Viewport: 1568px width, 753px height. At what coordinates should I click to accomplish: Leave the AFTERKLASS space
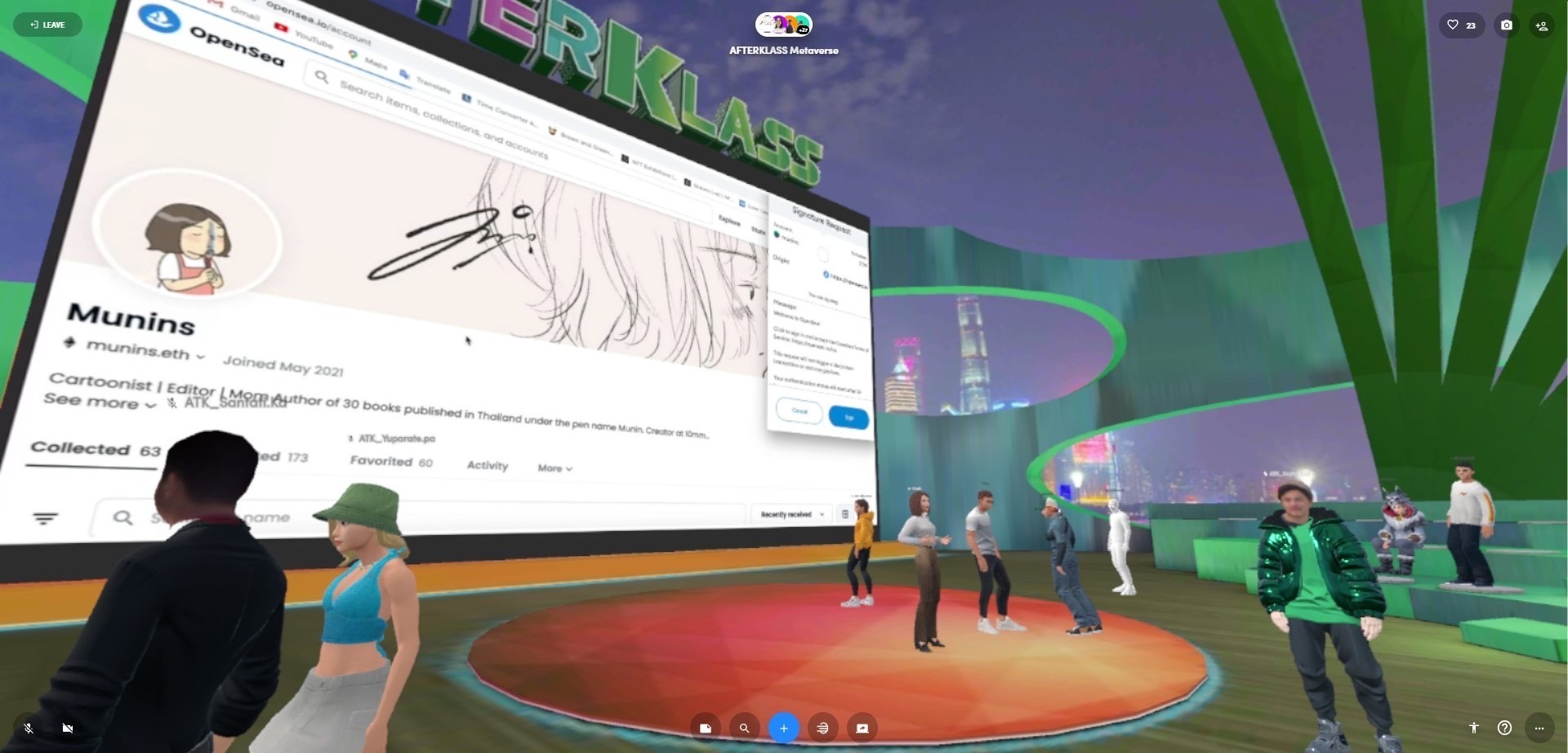47,25
